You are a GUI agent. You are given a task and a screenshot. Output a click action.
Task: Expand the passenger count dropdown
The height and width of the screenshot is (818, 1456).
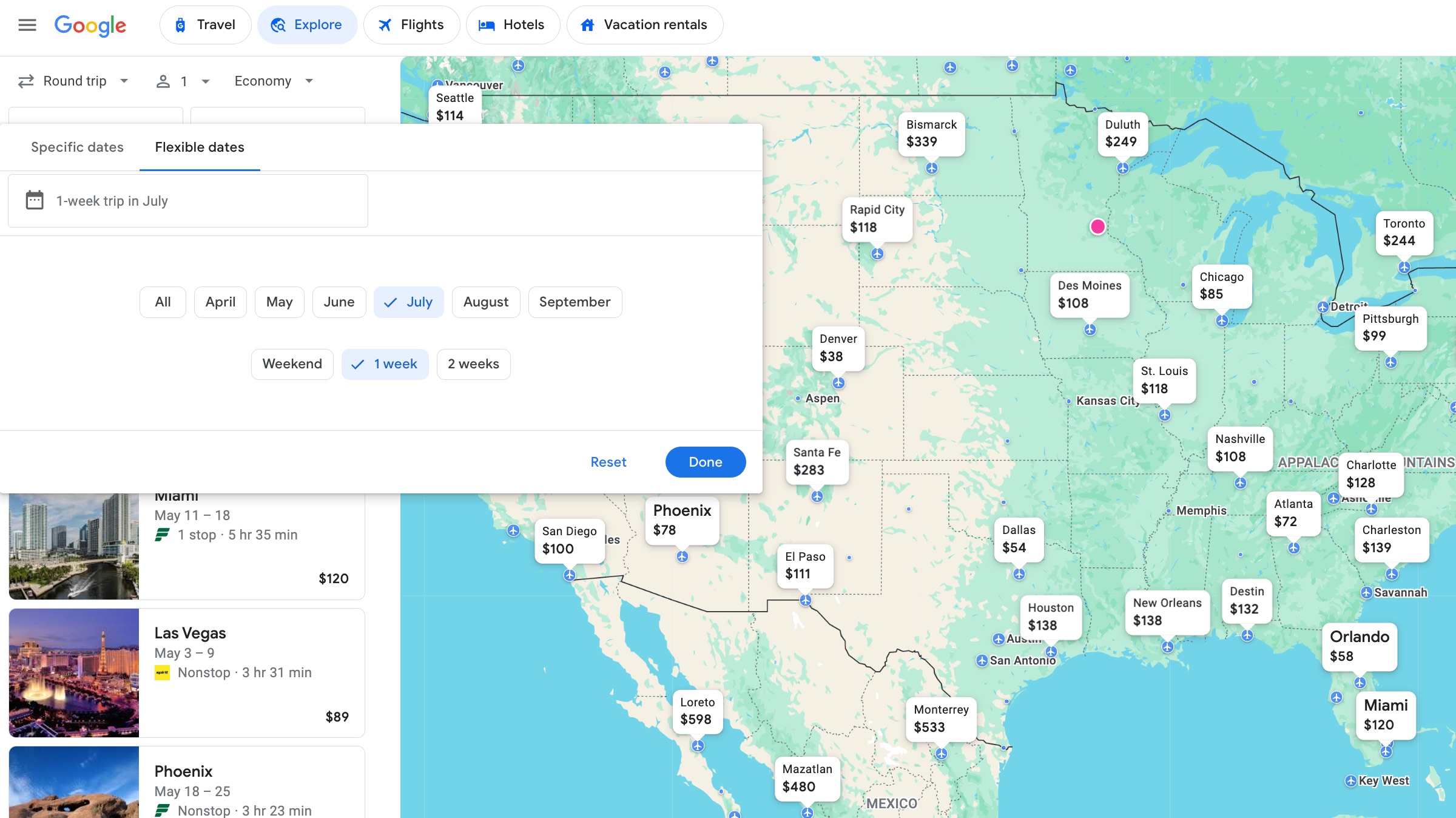click(x=192, y=80)
